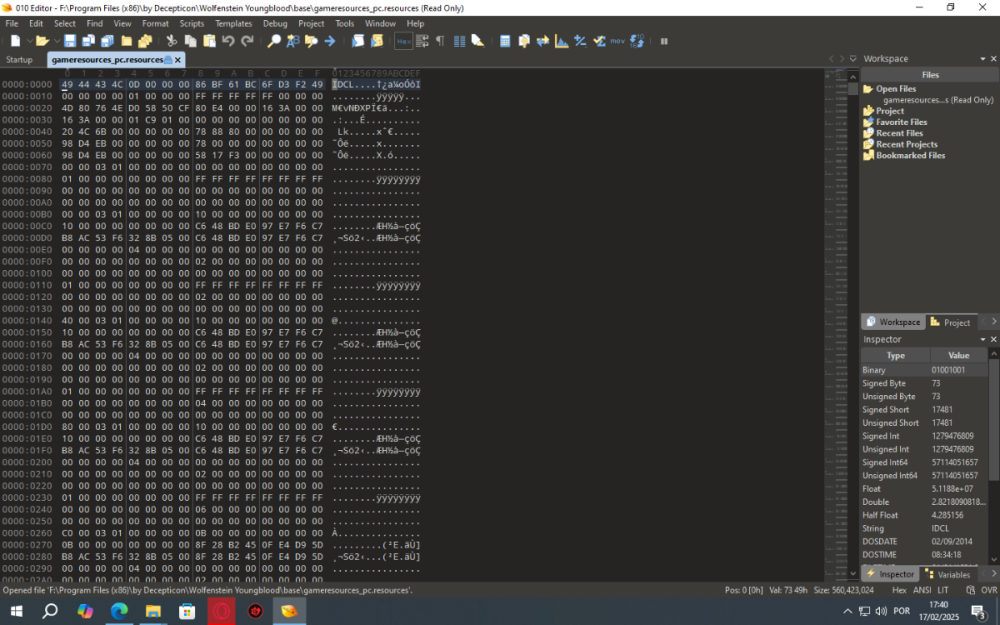Image resolution: width=1000 pixels, height=625 pixels.
Task: Click the mini-map scrollbar beside hex view
Action: pyautogui.click(x=838, y=300)
